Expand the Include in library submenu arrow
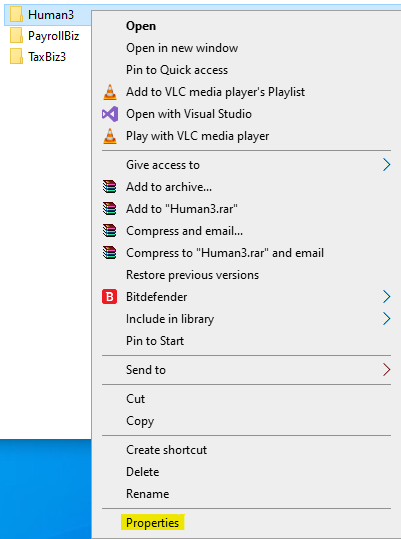This screenshot has width=401, height=539. click(x=387, y=319)
